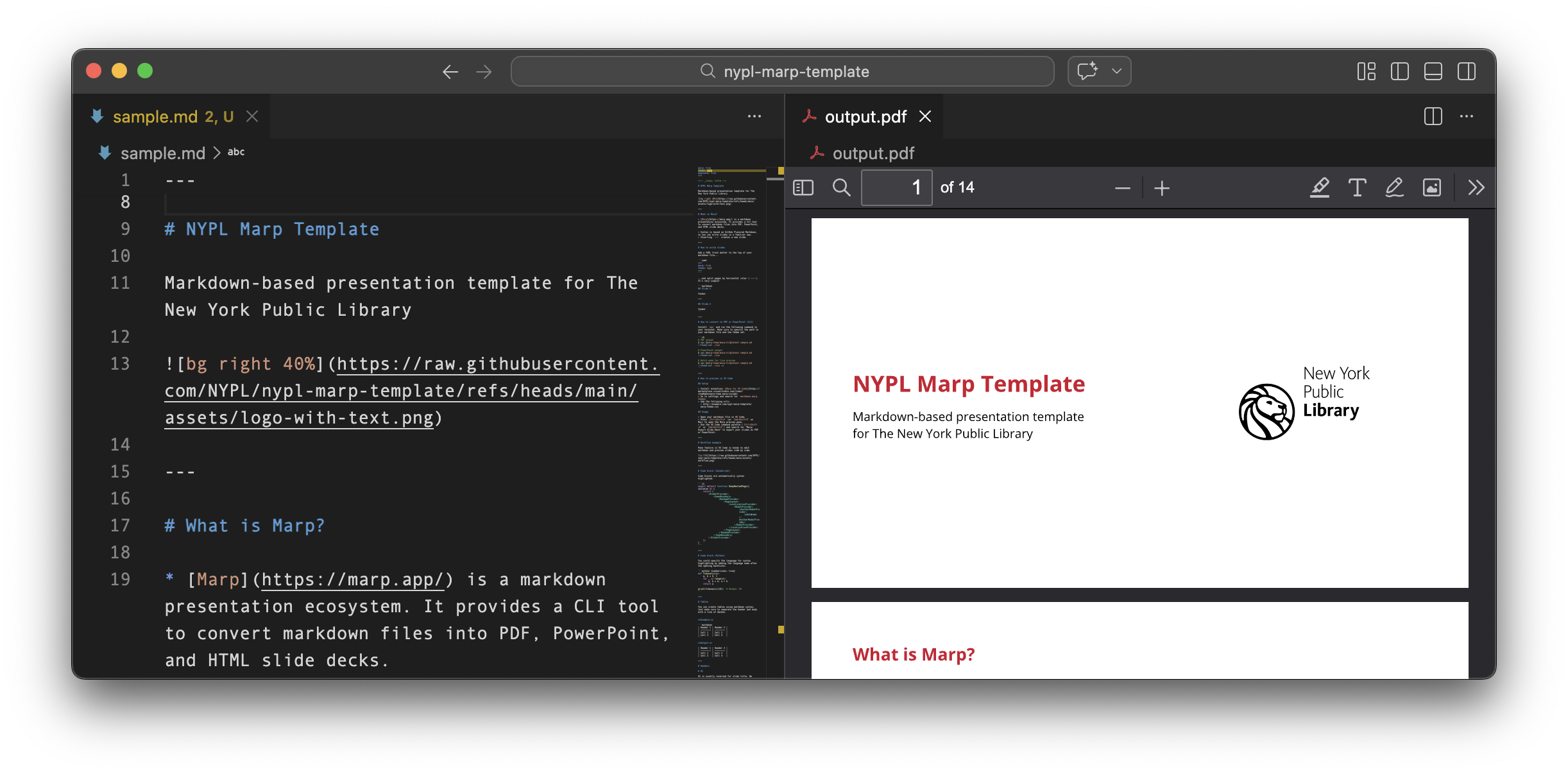Open editor more actions for sample.md
Screen dimensions: 1568x774
pyautogui.click(x=754, y=116)
